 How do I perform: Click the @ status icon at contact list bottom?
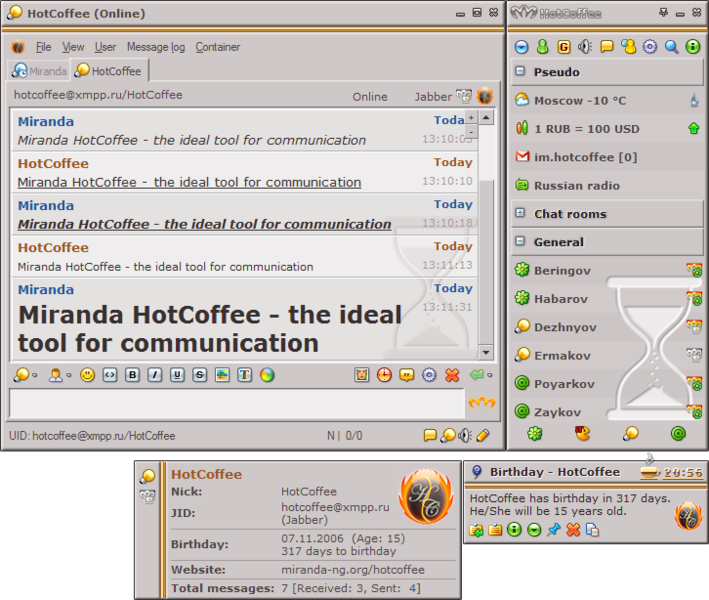[x=678, y=434]
